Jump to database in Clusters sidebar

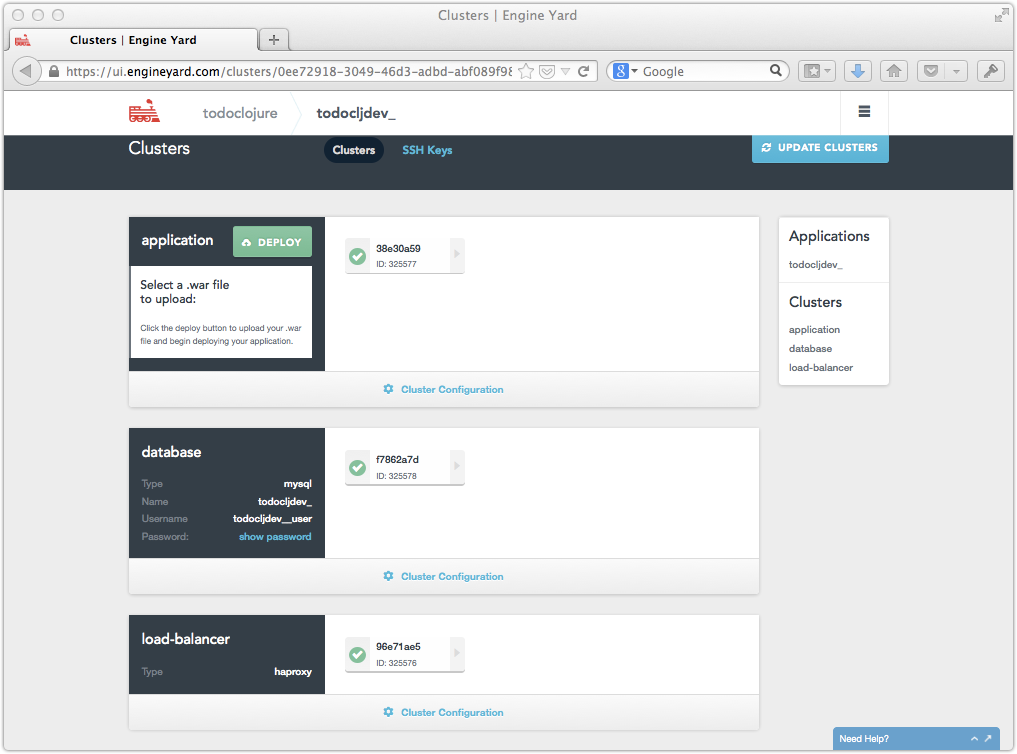pyautogui.click(x=810, y=348)
